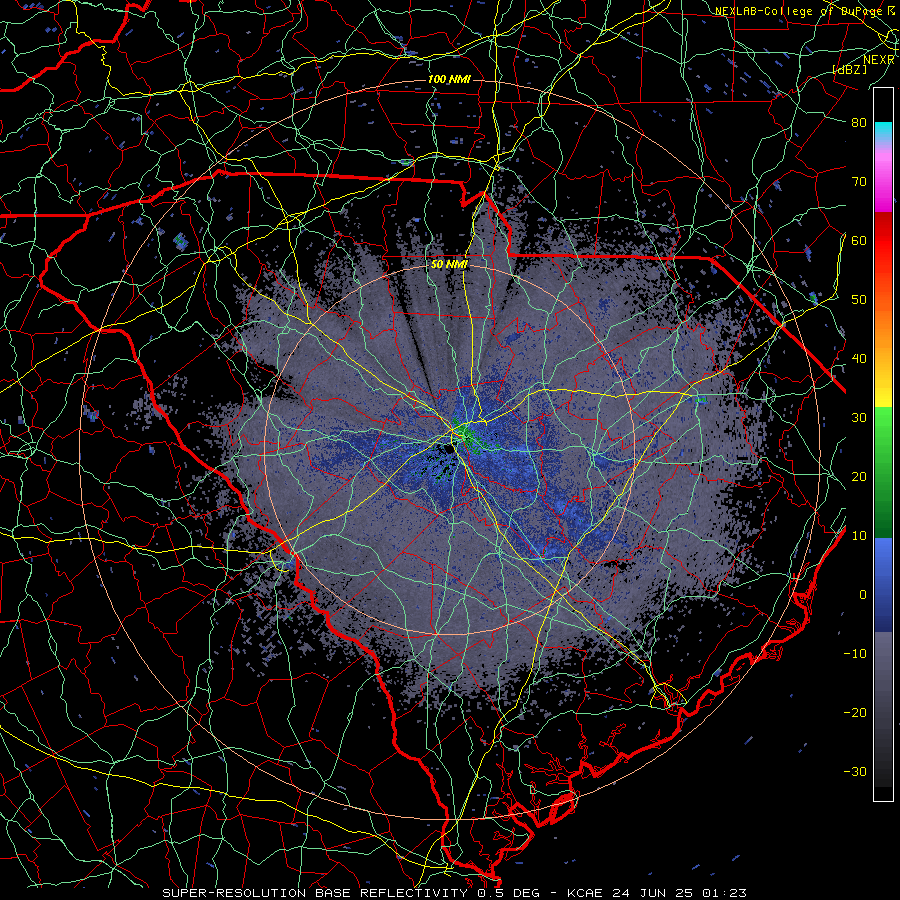Viewport: 900px width, 900px height.
Task: Click the positive 10 value on the dBZ scale
Action: (859, 536)
